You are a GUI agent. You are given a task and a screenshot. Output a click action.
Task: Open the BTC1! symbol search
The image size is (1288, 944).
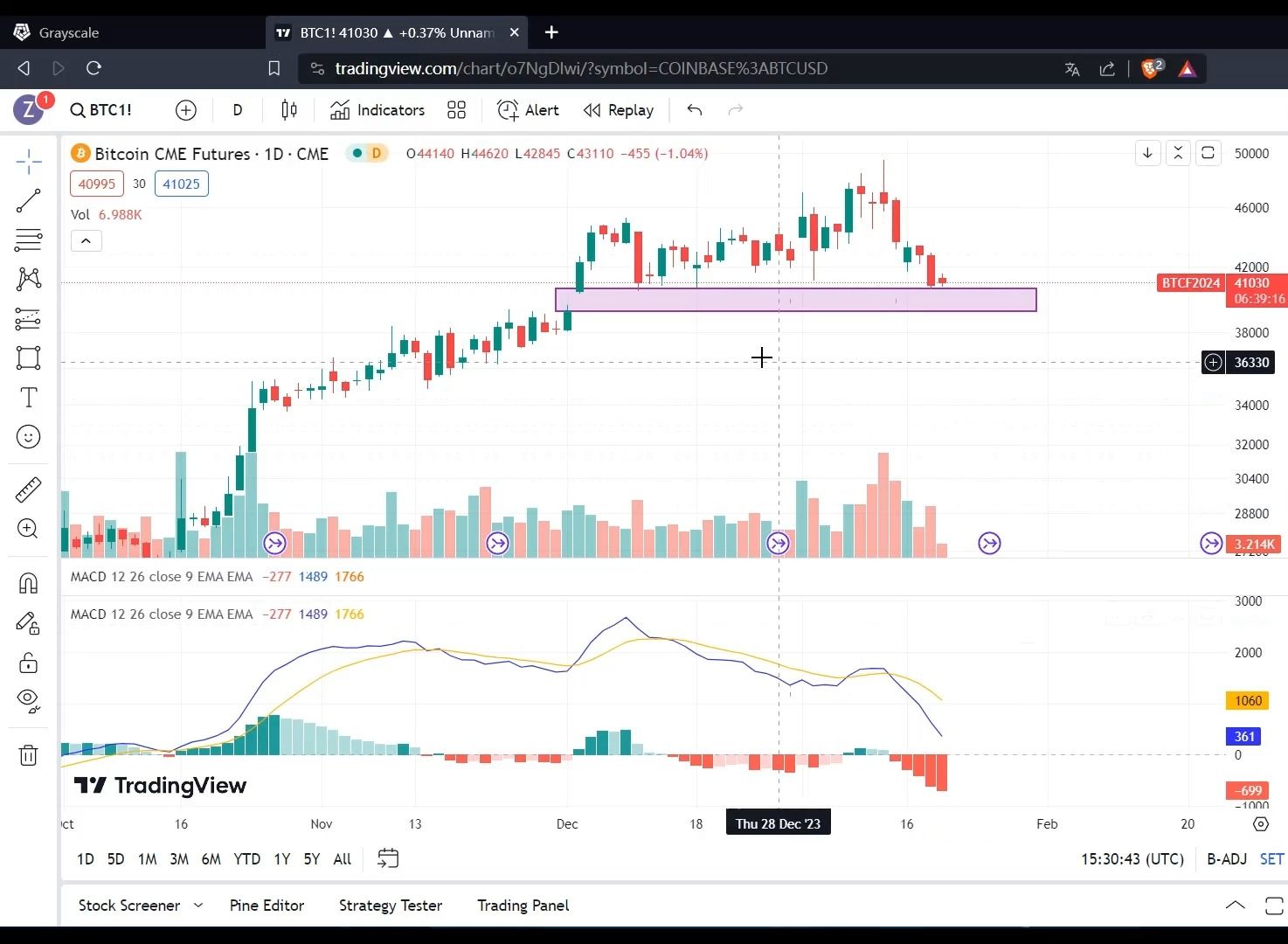pyautogui.click(x=101, y=110)
